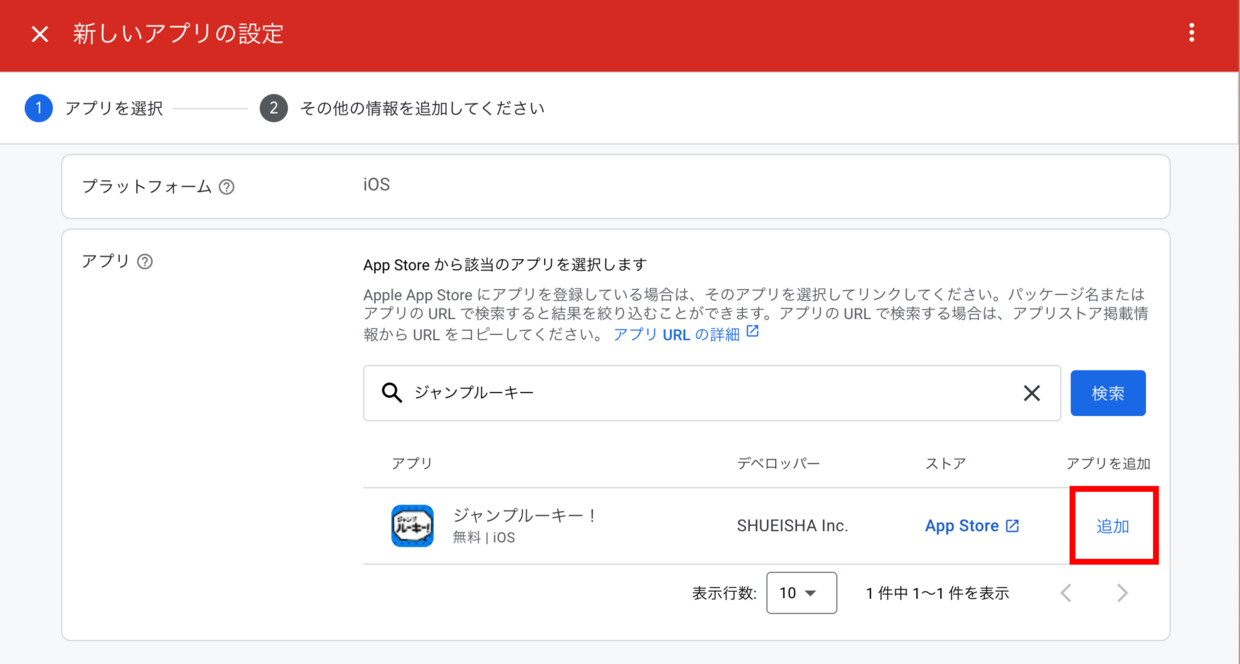Click the プラットフォーム label
The height and width of the screenshot is (664, 1240).
coord(146,186)
